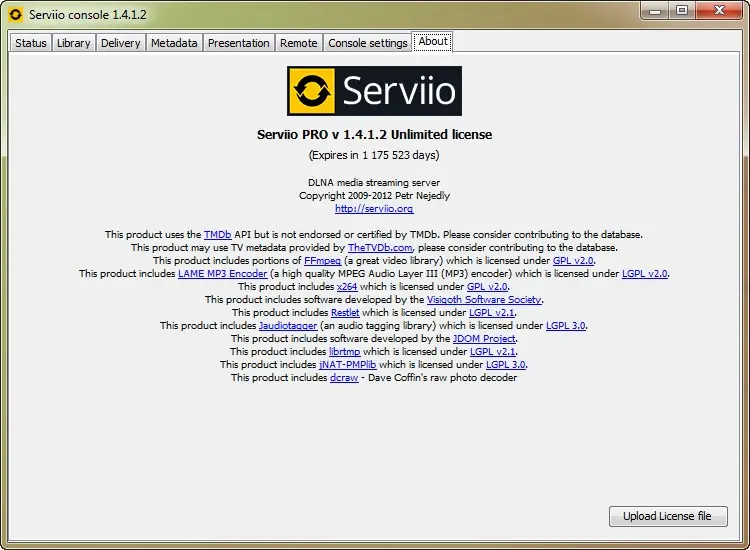750x550 pixels.
Task: Click the jNAT-PMPlib link
Action: [348, 364]
